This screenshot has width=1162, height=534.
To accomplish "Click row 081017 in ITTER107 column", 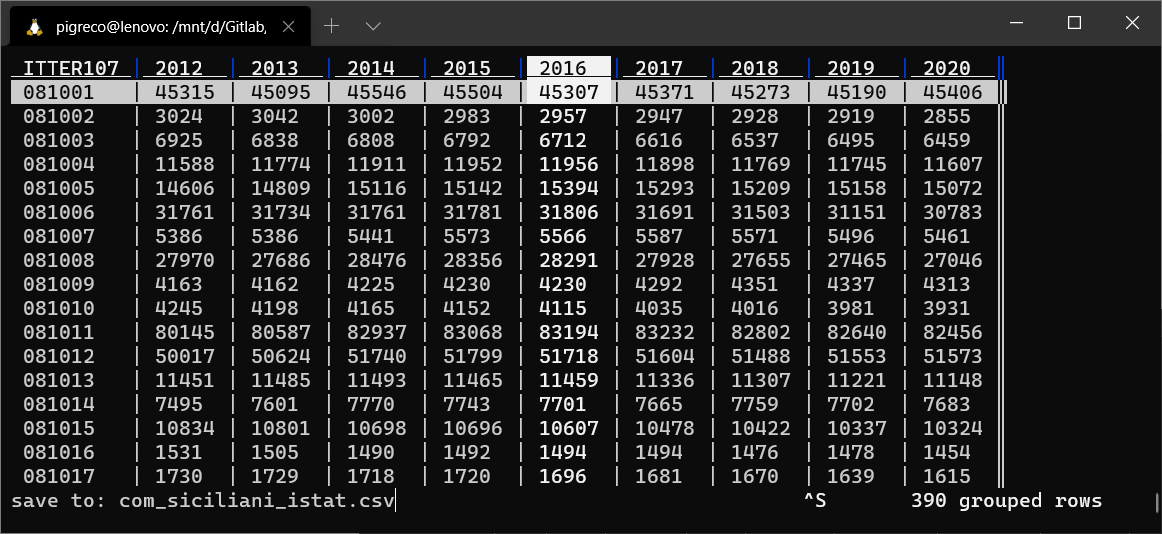I will 59,476.
